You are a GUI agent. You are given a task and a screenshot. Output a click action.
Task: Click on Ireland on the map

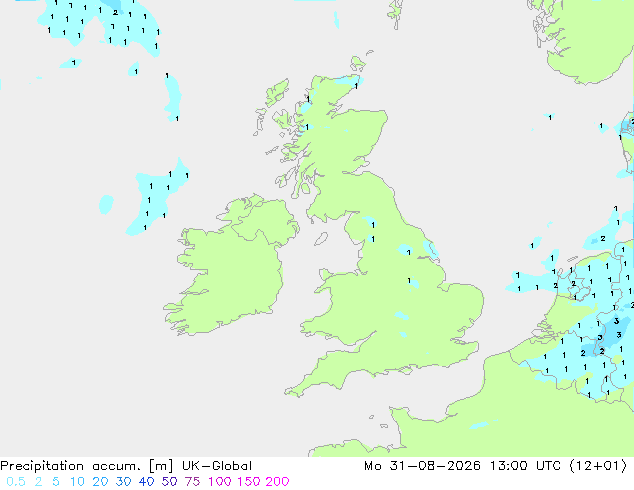point(232,267)
